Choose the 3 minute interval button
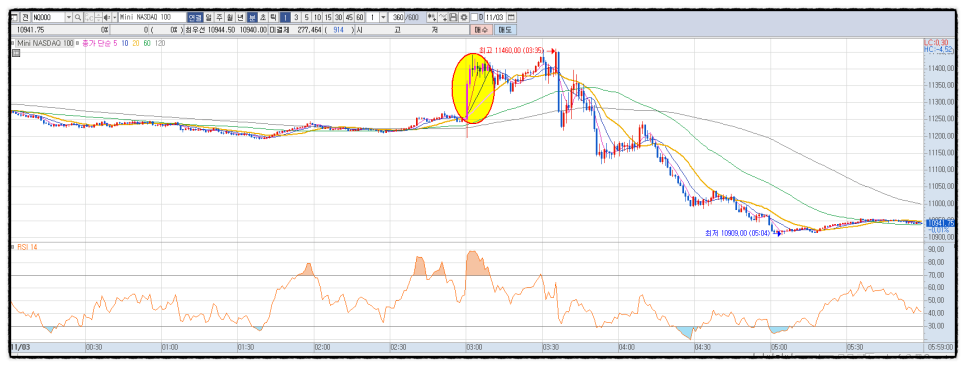Image resolution: width=966 pixels, height=367 pixels. point(297,17)
